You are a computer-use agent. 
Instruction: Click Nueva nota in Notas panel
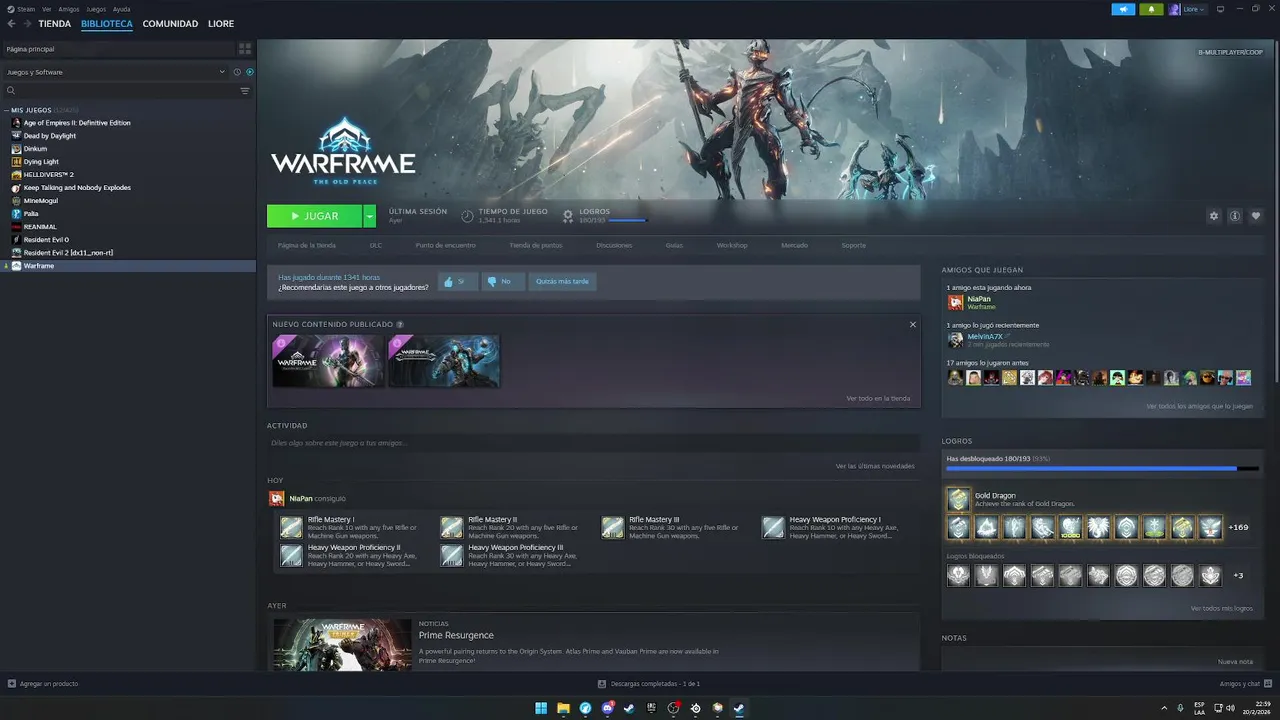click(x=1235, y=661)
